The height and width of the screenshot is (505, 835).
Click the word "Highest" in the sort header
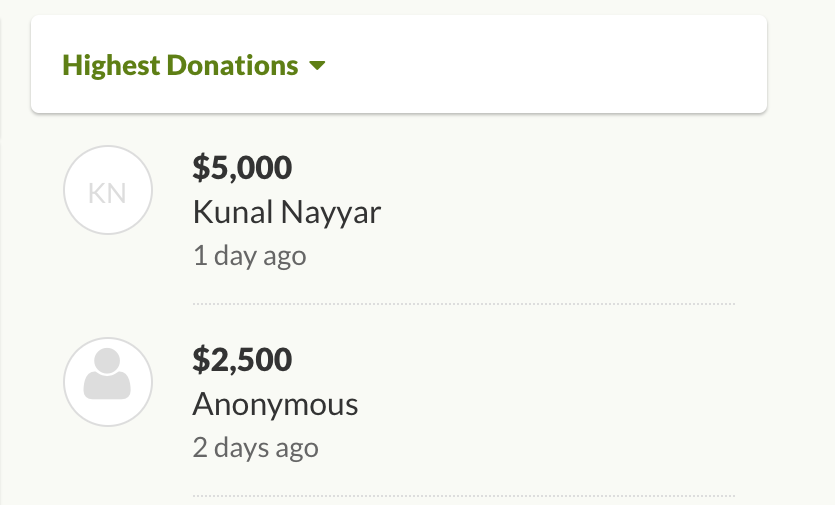[110, 66]
